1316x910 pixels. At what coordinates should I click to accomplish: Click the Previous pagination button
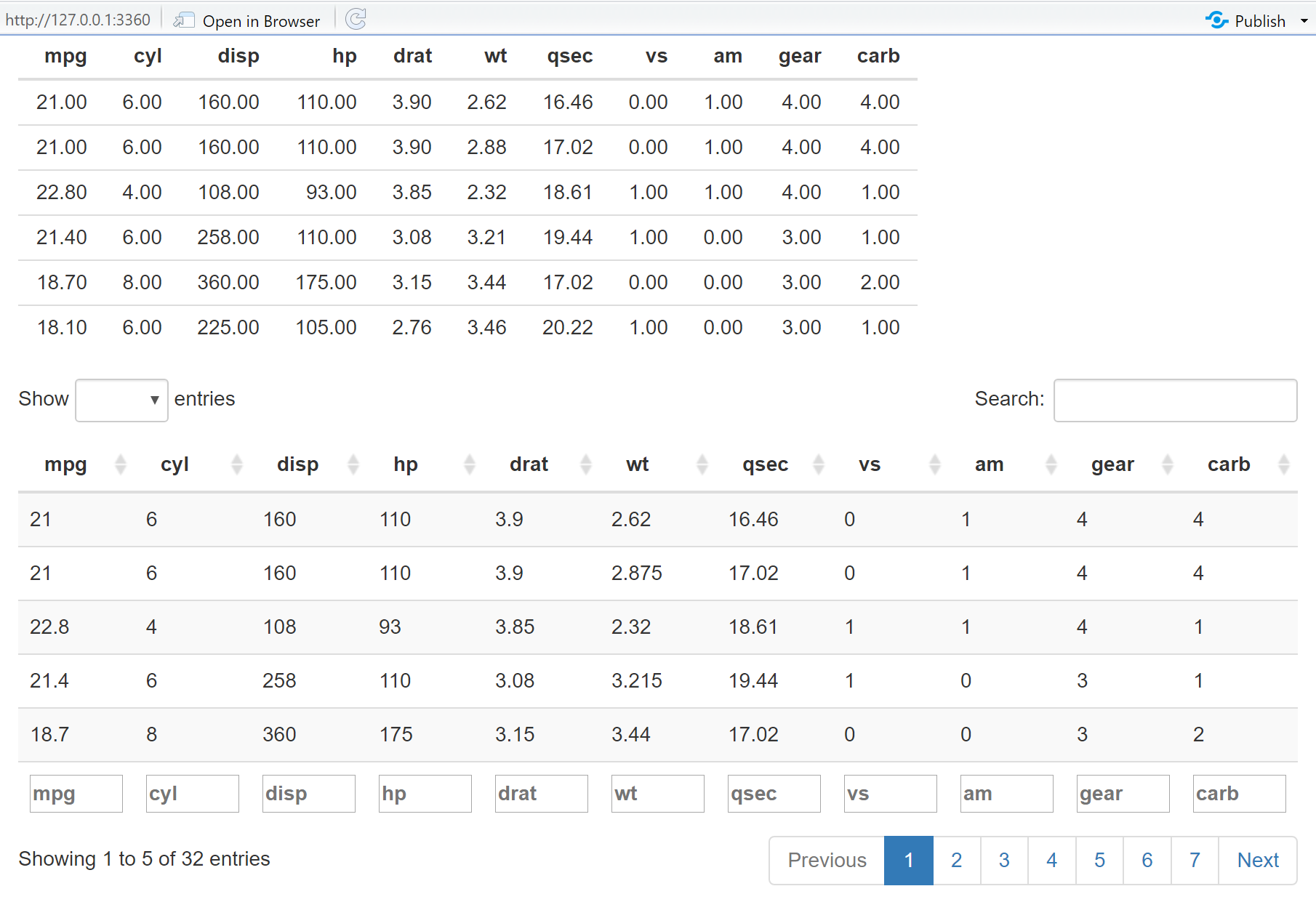point(827,861)
